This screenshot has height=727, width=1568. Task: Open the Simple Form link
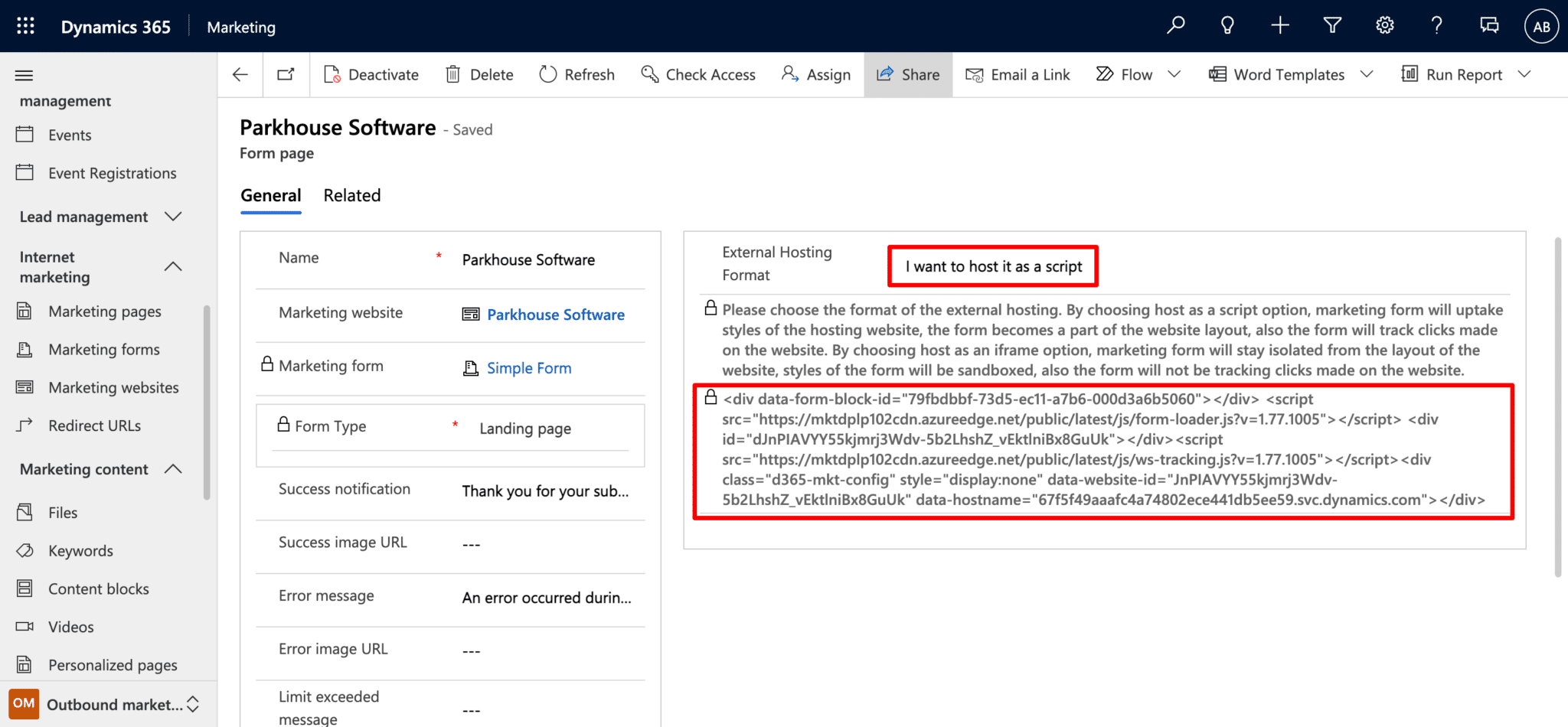pyautogui.click(x=528, y=367)
